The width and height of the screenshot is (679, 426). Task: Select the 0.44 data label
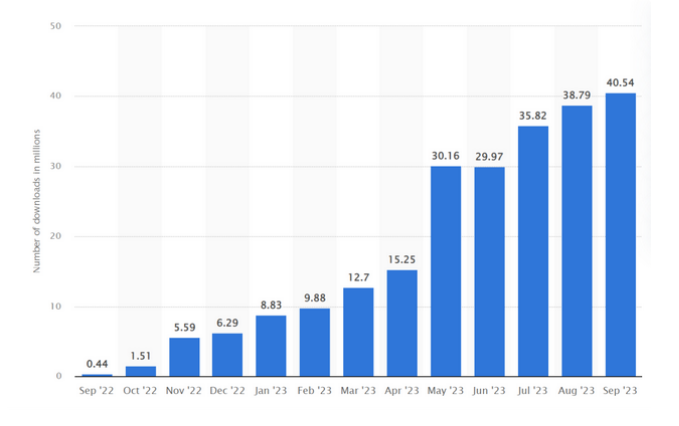click(97, 364)
